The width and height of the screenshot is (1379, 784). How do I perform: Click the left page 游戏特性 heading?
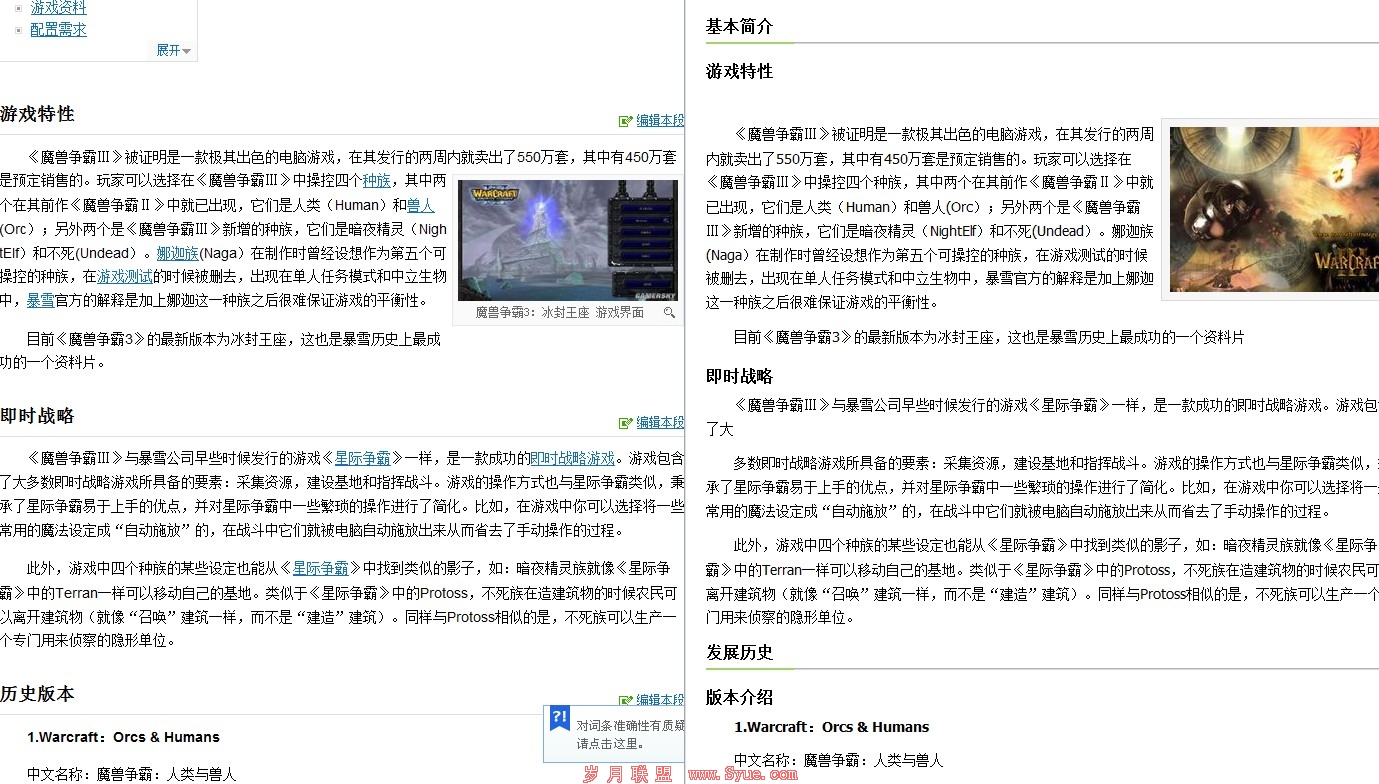point(37,114)
